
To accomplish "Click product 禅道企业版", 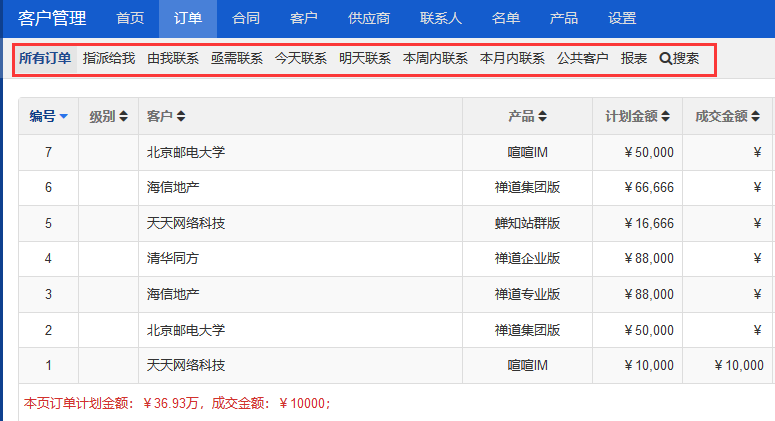I will coord(527,258).
